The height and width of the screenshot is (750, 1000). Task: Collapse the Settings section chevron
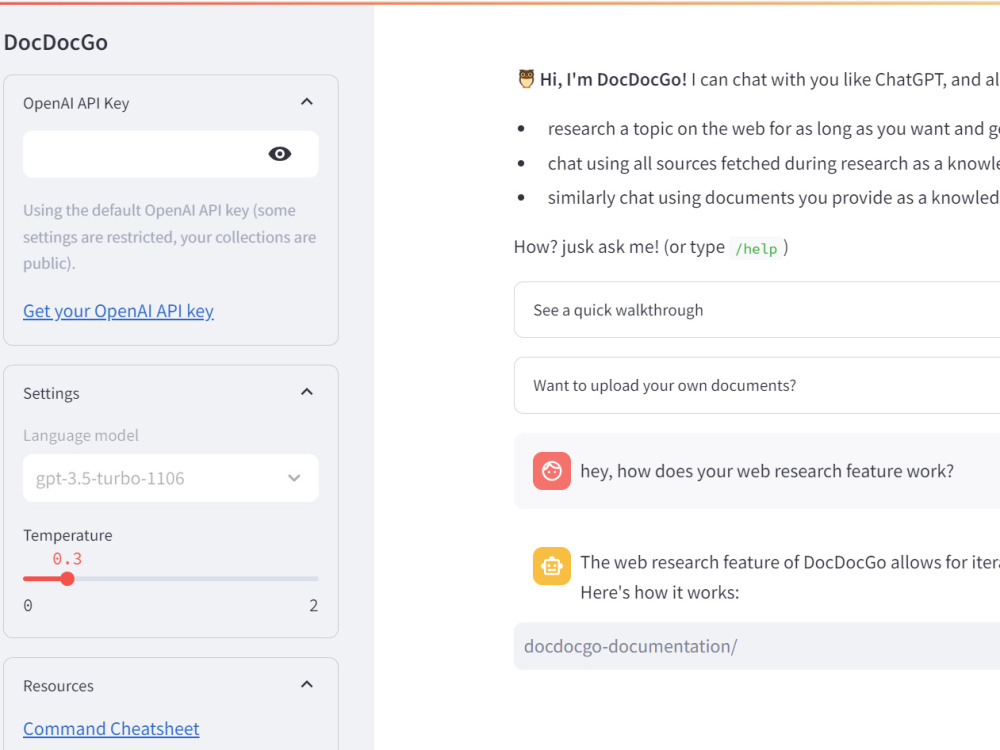click(x=307, y=392)
